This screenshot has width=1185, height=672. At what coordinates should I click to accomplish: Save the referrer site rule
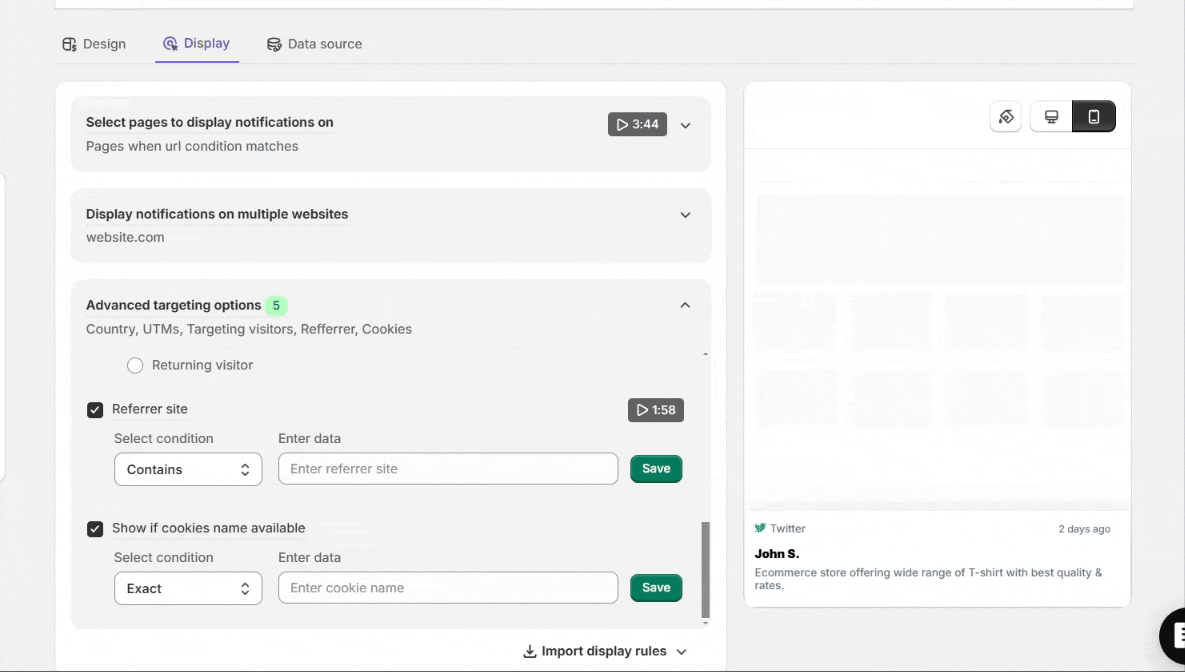coord(656,469)
